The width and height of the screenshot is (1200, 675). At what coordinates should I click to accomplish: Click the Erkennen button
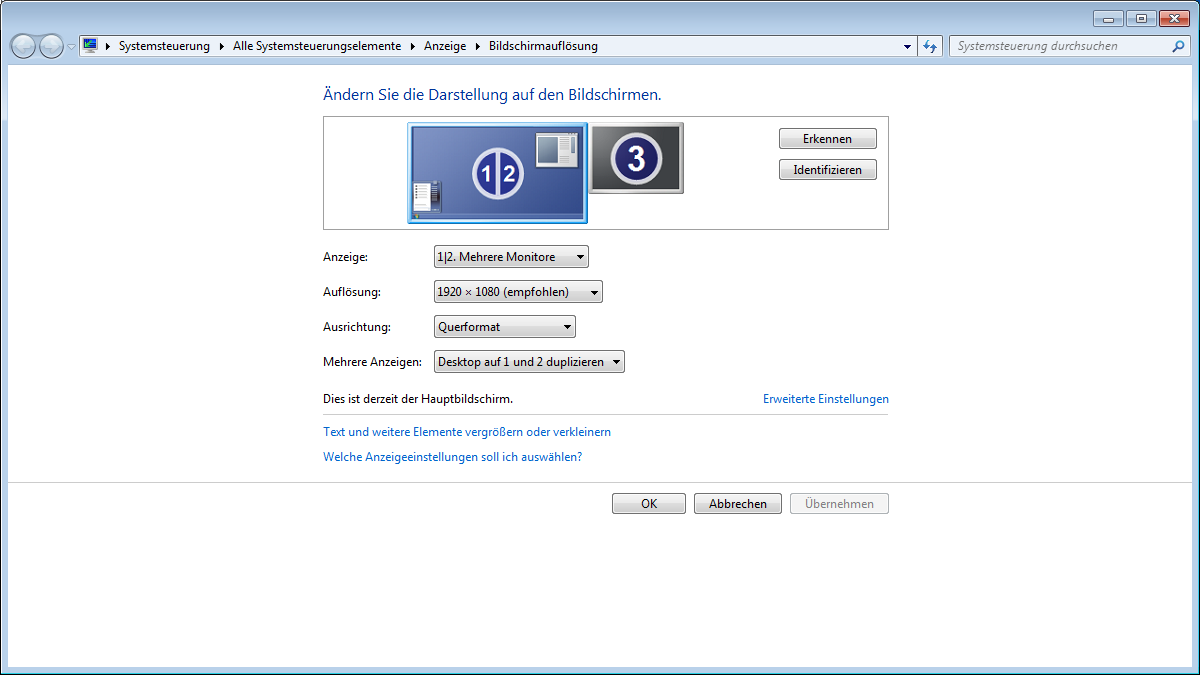pyautogui.click(x=828, y=139)
